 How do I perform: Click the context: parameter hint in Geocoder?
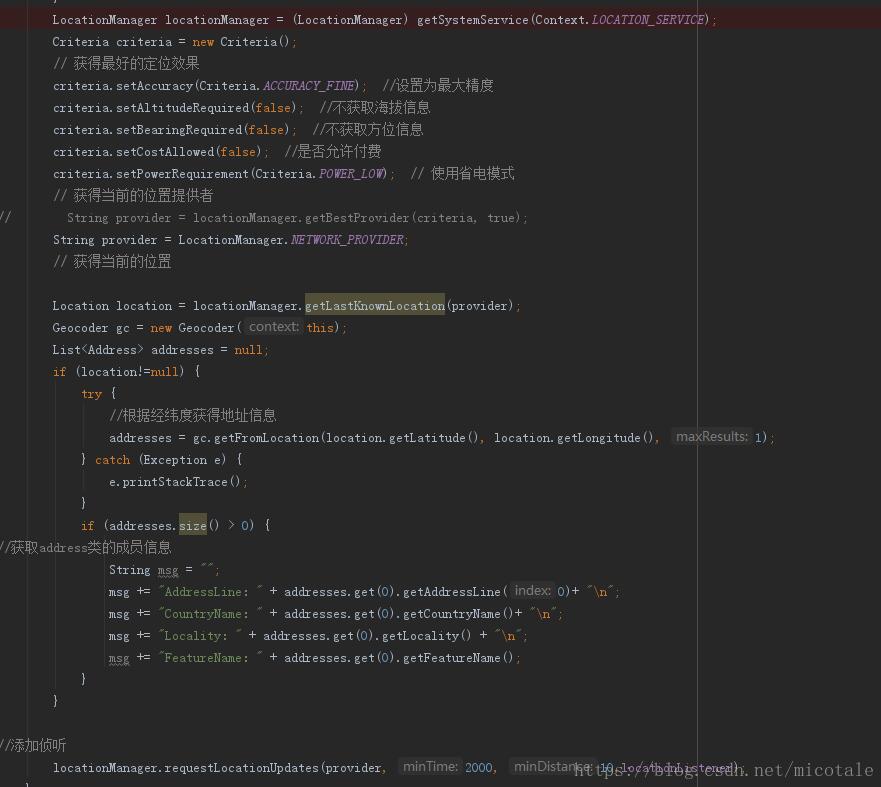point(273,327)
